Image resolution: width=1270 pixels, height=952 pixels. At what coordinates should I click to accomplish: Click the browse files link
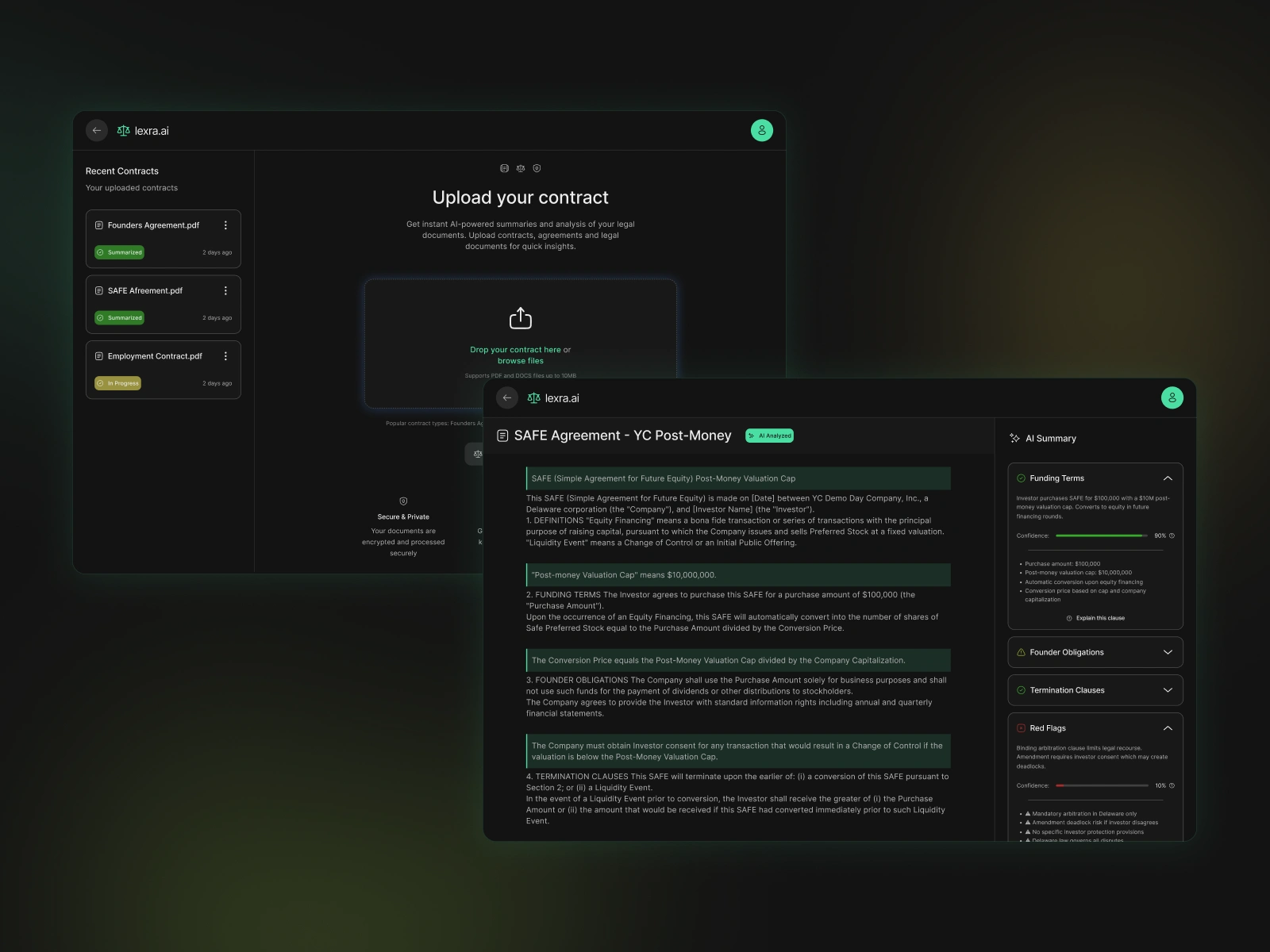pyautogui.click(x=521, y=361)
